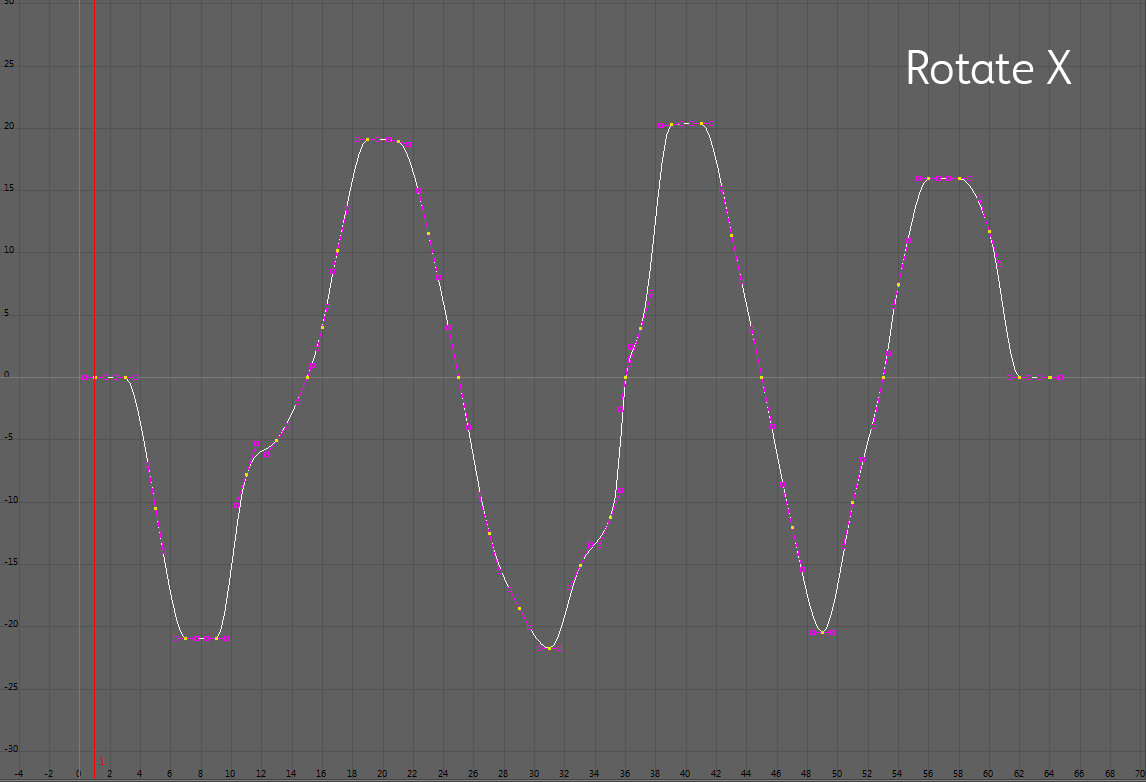Select the valley keyframe at frame 49
The height and width of the screenshot is (782, 1146).
click(x=822, y=632)
